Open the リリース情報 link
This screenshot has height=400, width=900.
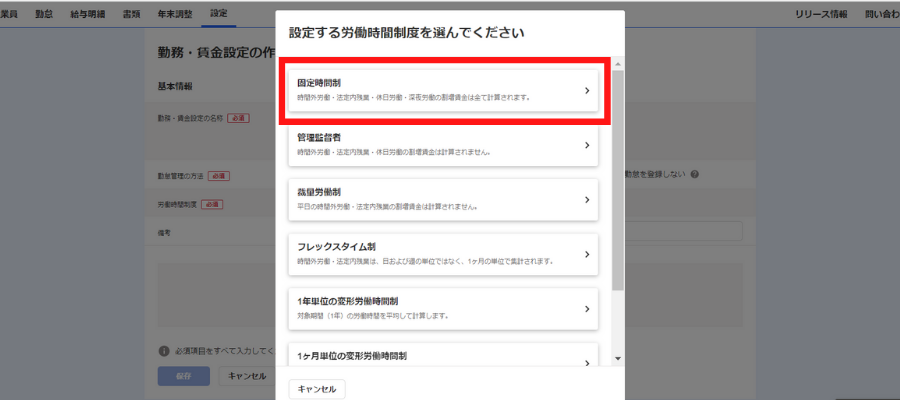(x=820, y=14)
